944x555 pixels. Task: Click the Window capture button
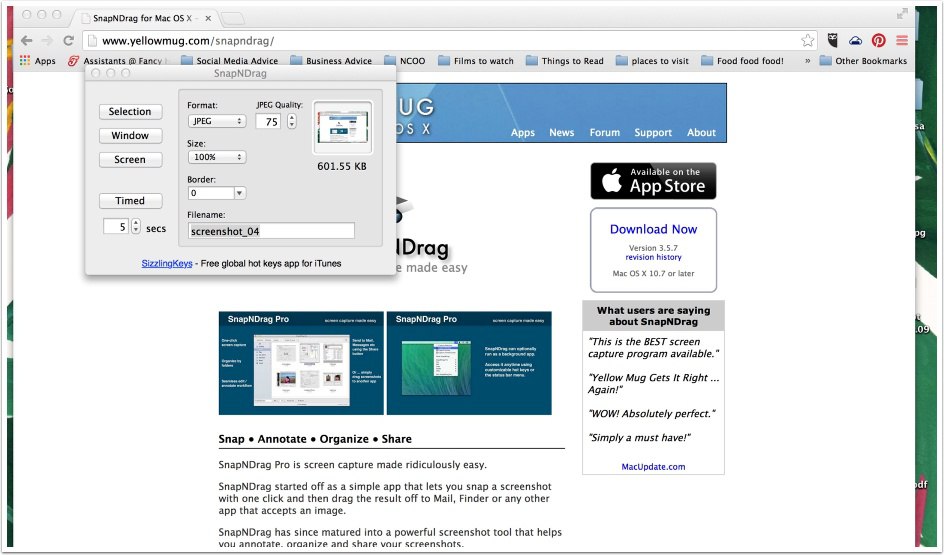[x=130, y=135]
